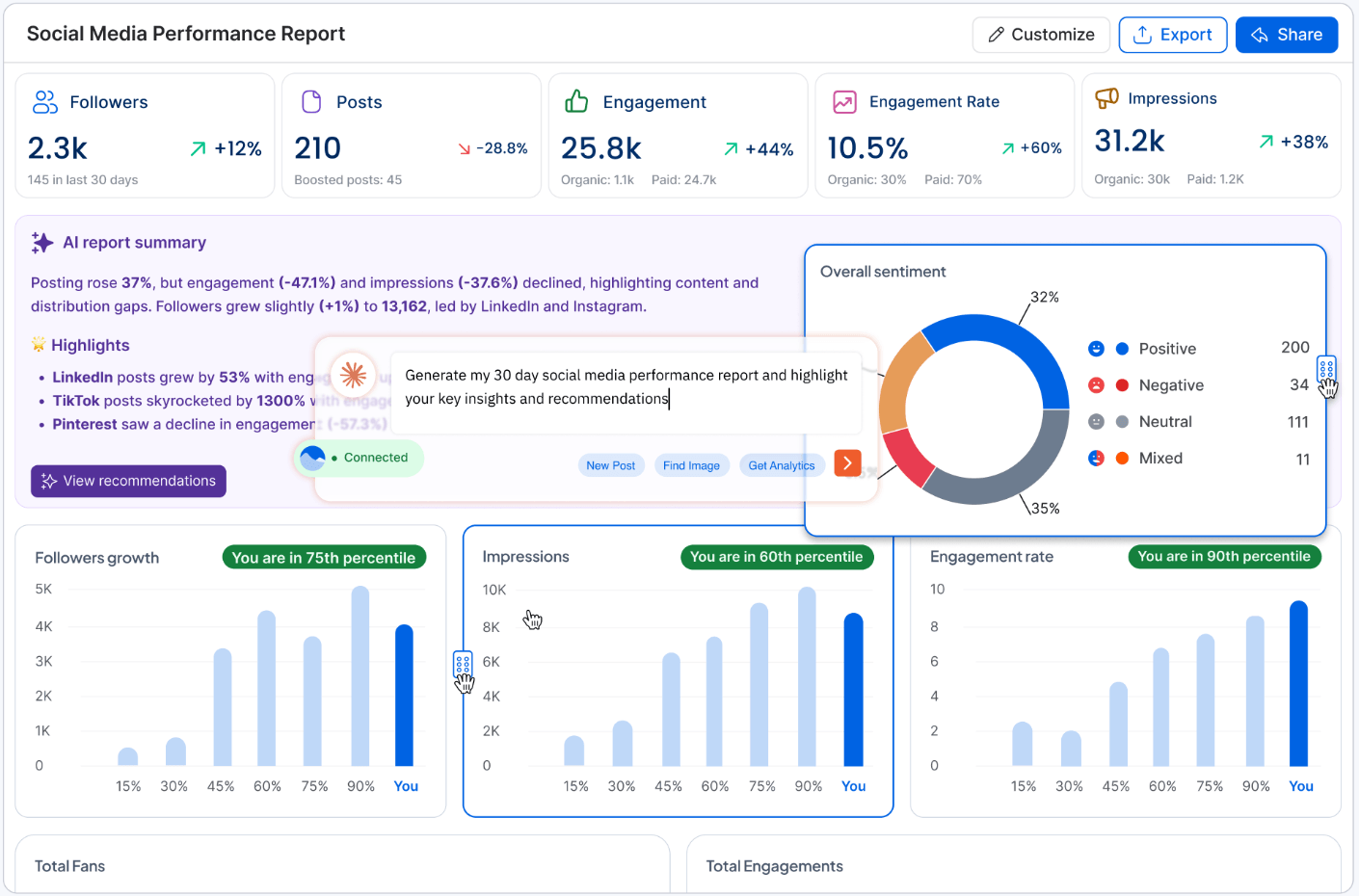Click the Connected status badge

(359, 458)
